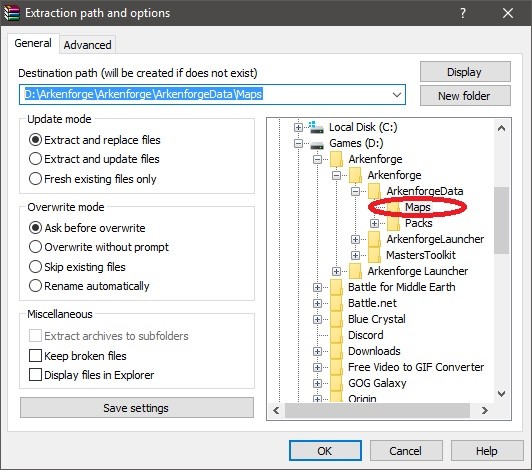
Task: Click the folder tree vertical scrollbar thumb
Action: coord(501,220)
